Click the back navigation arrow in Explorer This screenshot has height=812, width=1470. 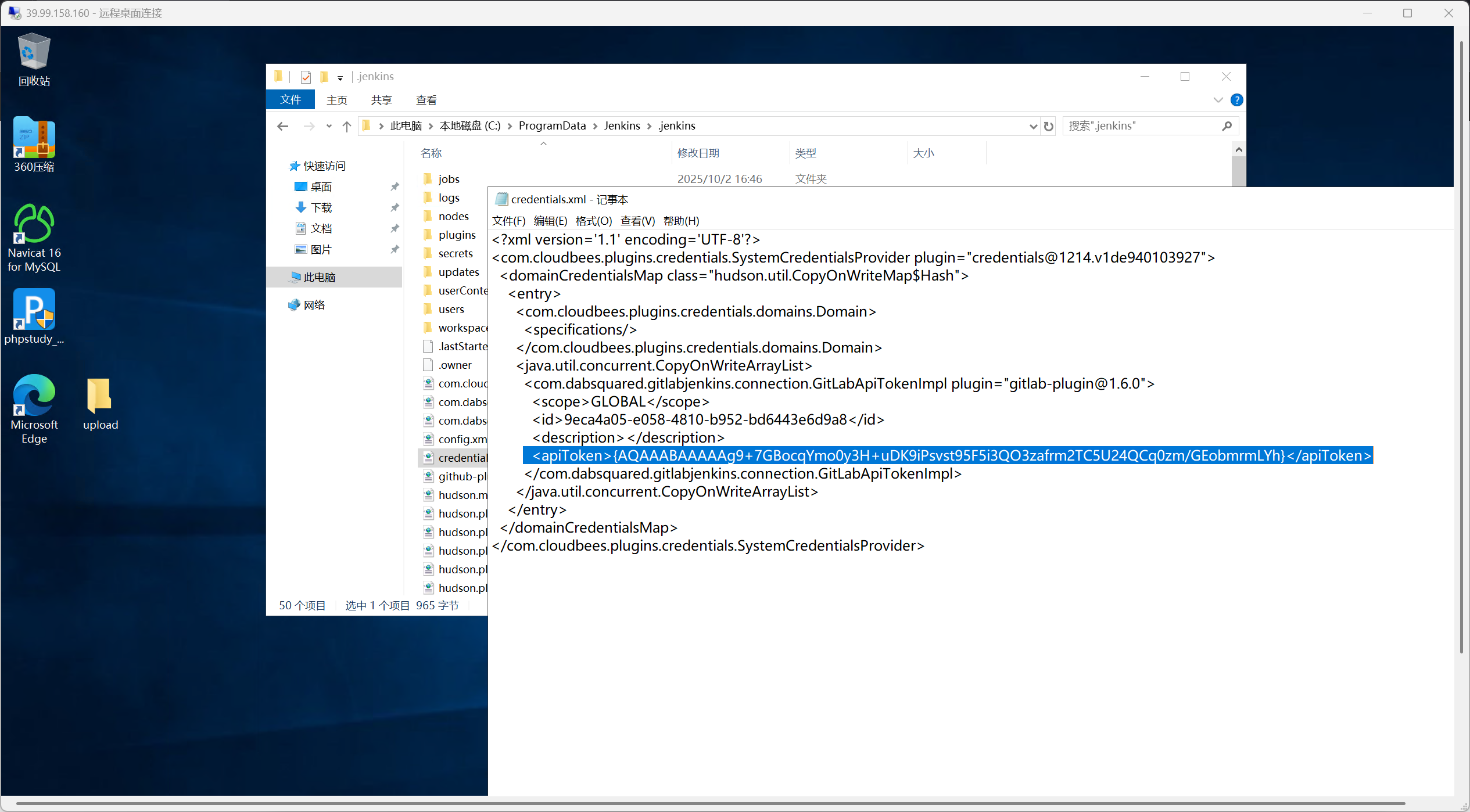283,126
